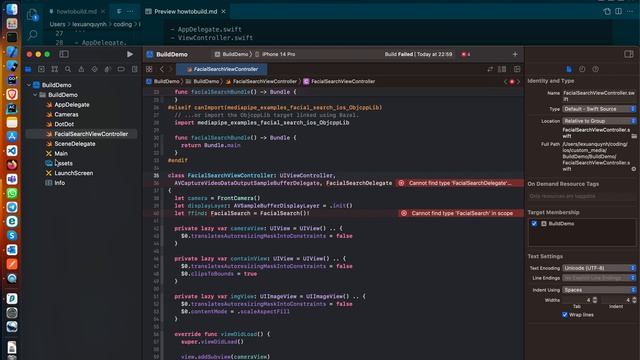Open the Type dropdown Default - Swift Source
Screen dimensions: 640x360
(599, 109)
